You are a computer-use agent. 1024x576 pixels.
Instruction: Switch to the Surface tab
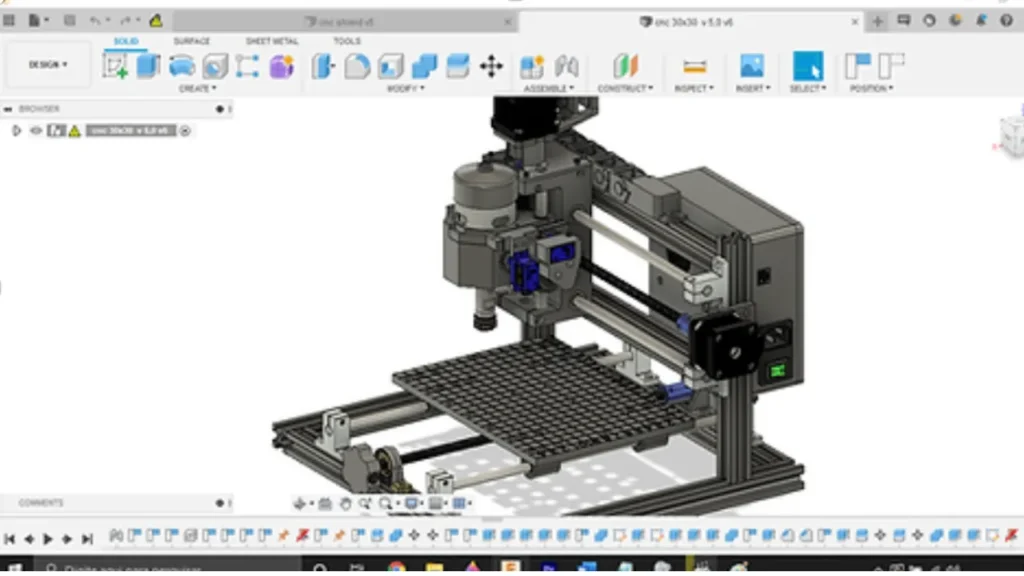click(191, 41)
